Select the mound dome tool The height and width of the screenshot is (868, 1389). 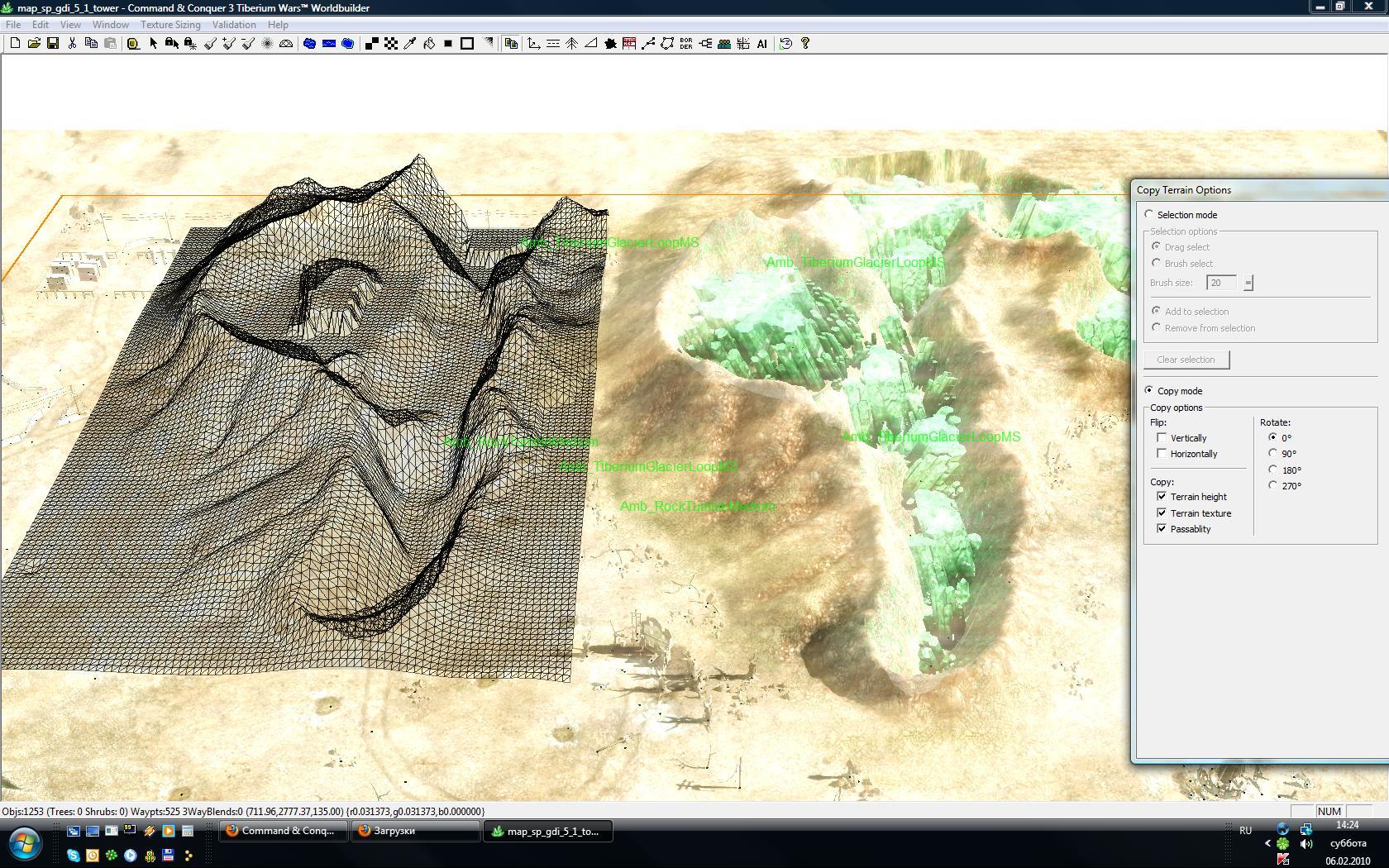point(286,43)
